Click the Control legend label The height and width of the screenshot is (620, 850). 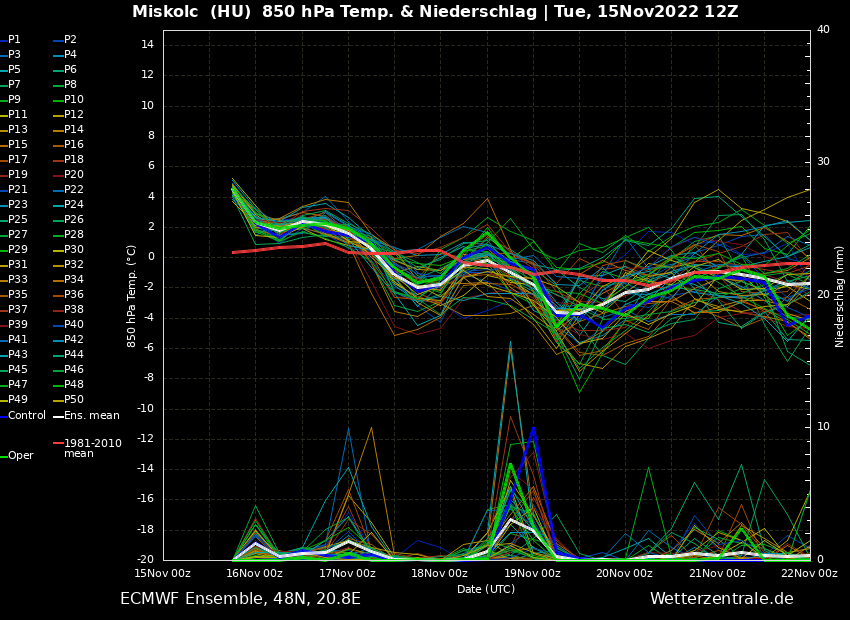[26, 416]
